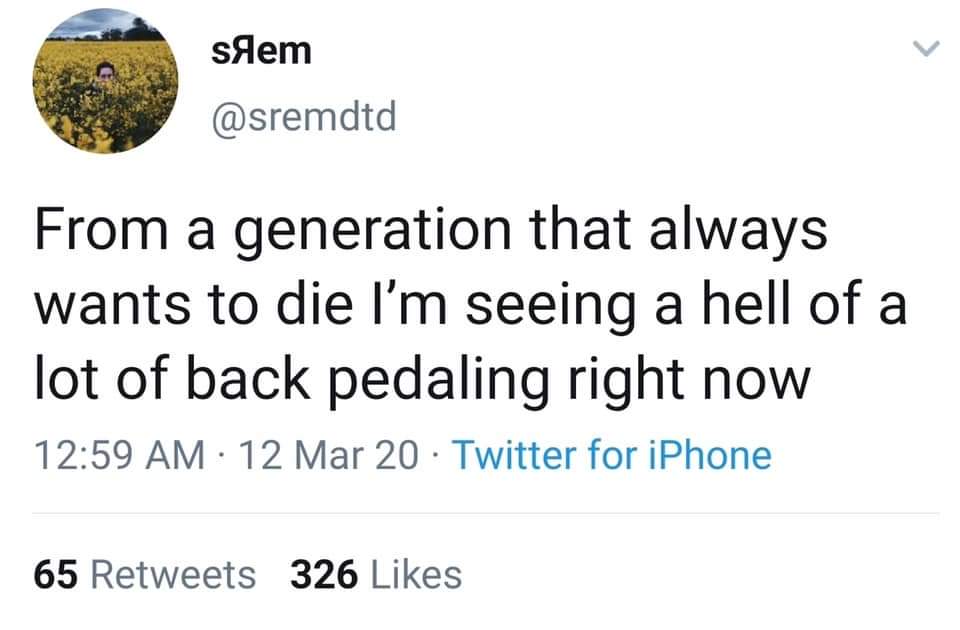
Task: Open the tweet options chevron
Action: click(928, 49)
